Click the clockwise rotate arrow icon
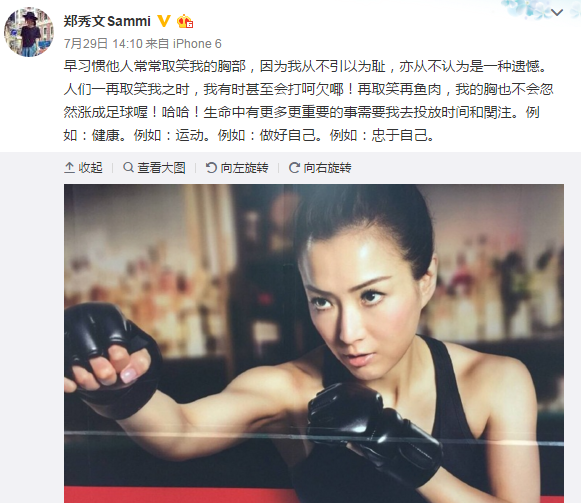Image resolution: width=581 pixels, height=503 pixels. click(x=294, y=168)
